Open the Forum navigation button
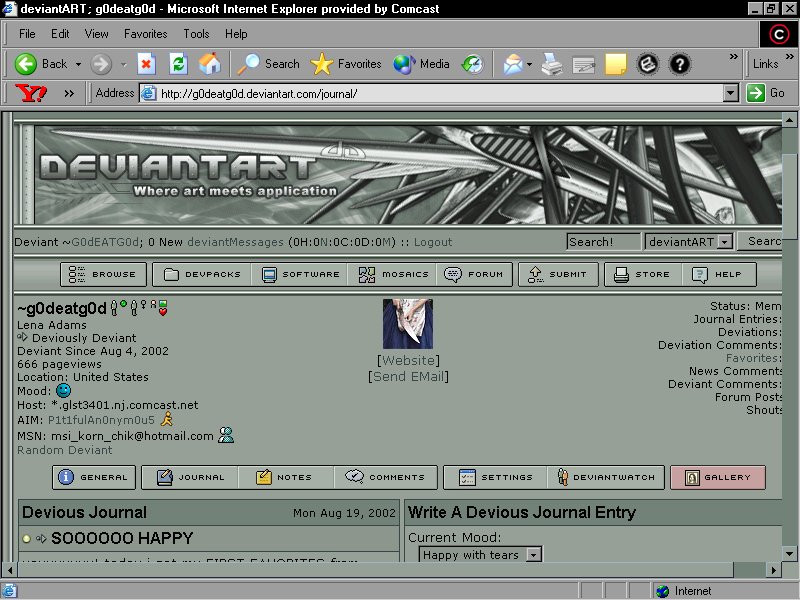 474,274
